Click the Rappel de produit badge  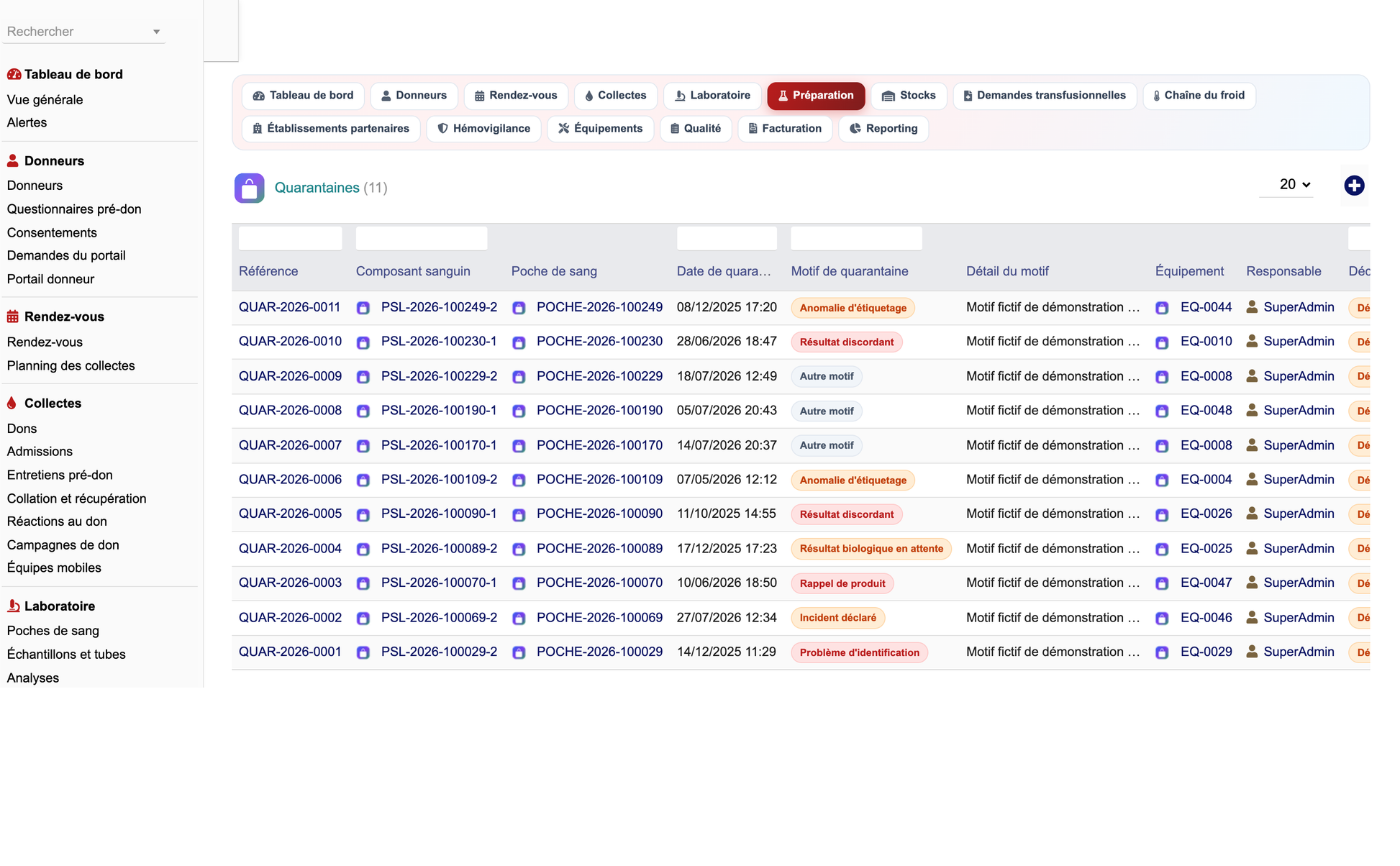(842, 583)
